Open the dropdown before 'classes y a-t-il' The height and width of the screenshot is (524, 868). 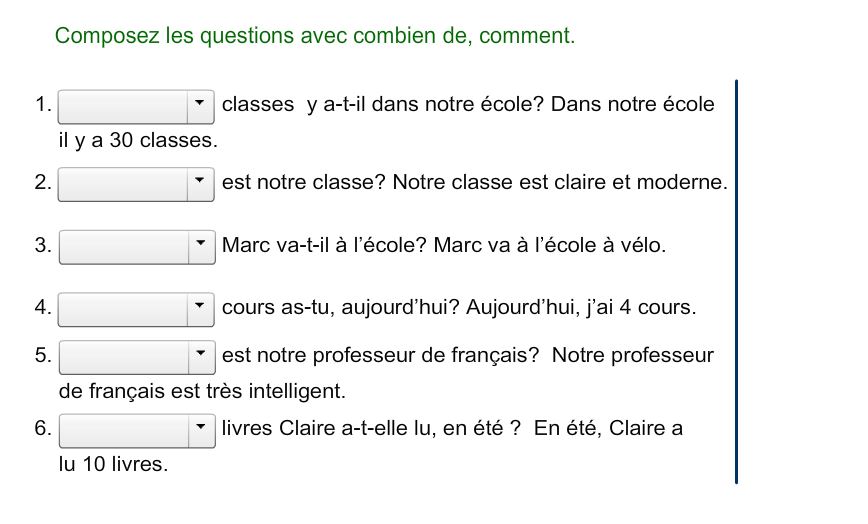tap(136, 107)
